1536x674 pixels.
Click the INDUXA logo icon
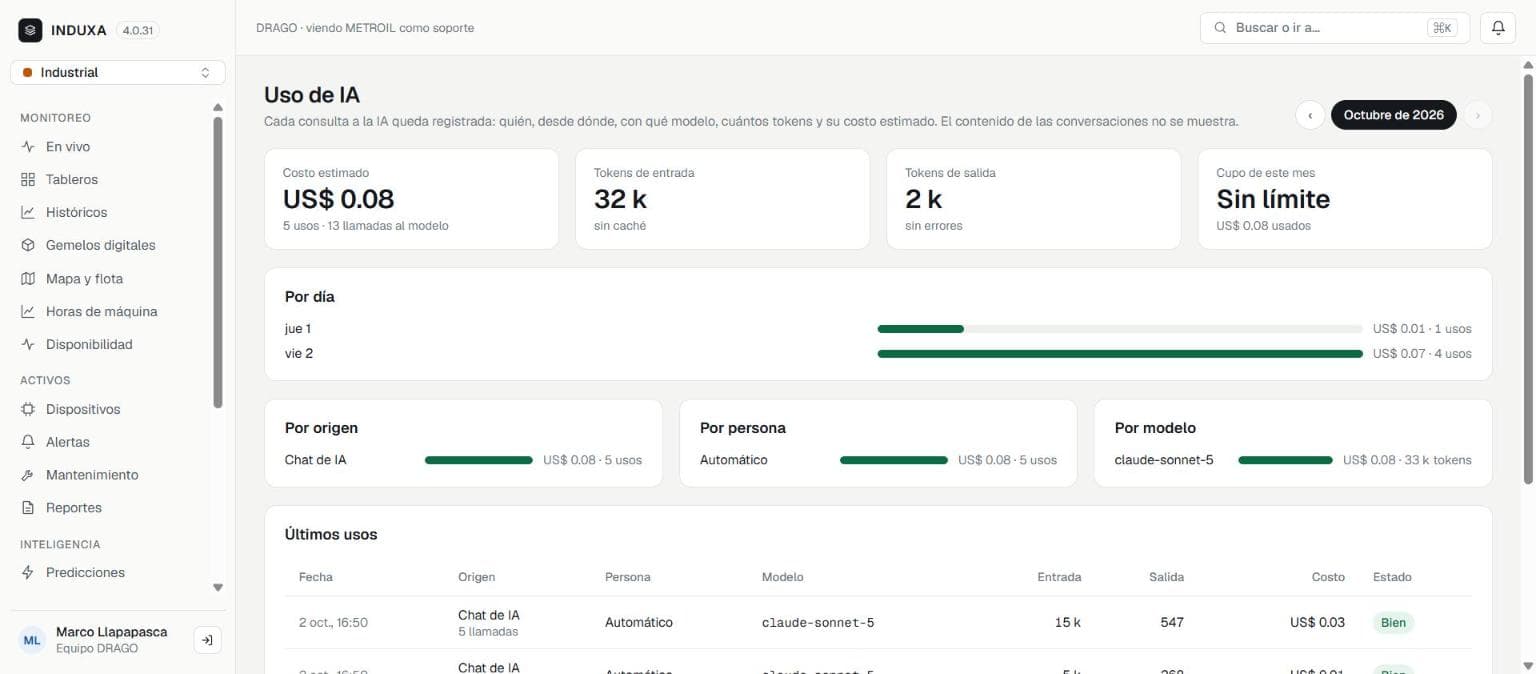30,30
